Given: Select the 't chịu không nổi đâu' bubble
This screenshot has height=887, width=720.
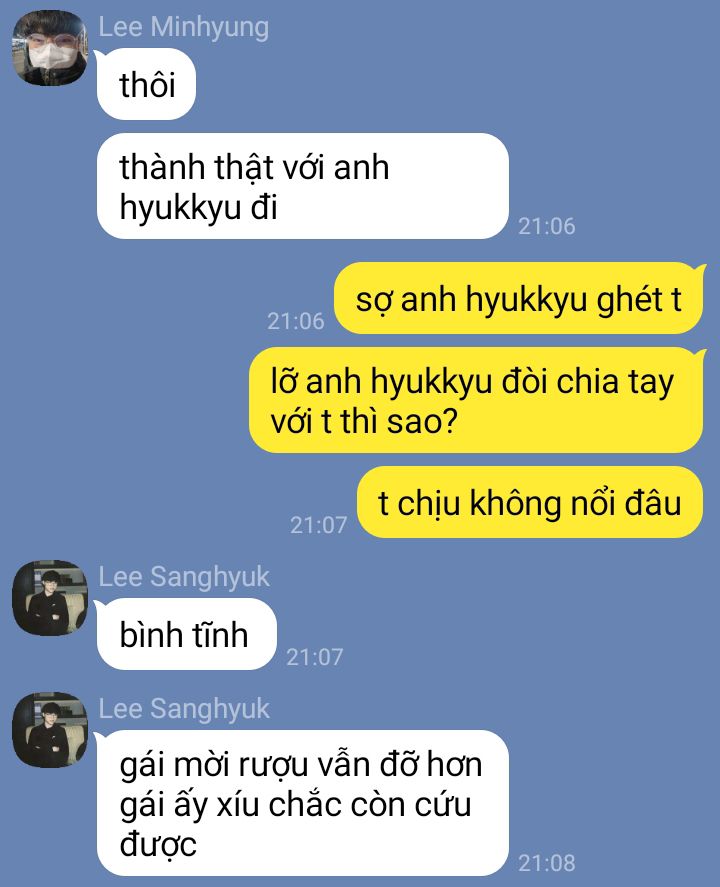Looking at the screenshot, I should pyautogui.click(x=530, y=502).
